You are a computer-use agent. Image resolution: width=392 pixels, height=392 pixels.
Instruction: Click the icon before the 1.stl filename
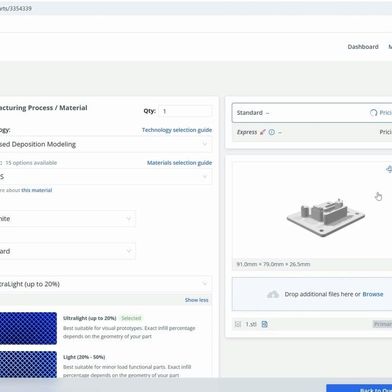tap(238, 324)
